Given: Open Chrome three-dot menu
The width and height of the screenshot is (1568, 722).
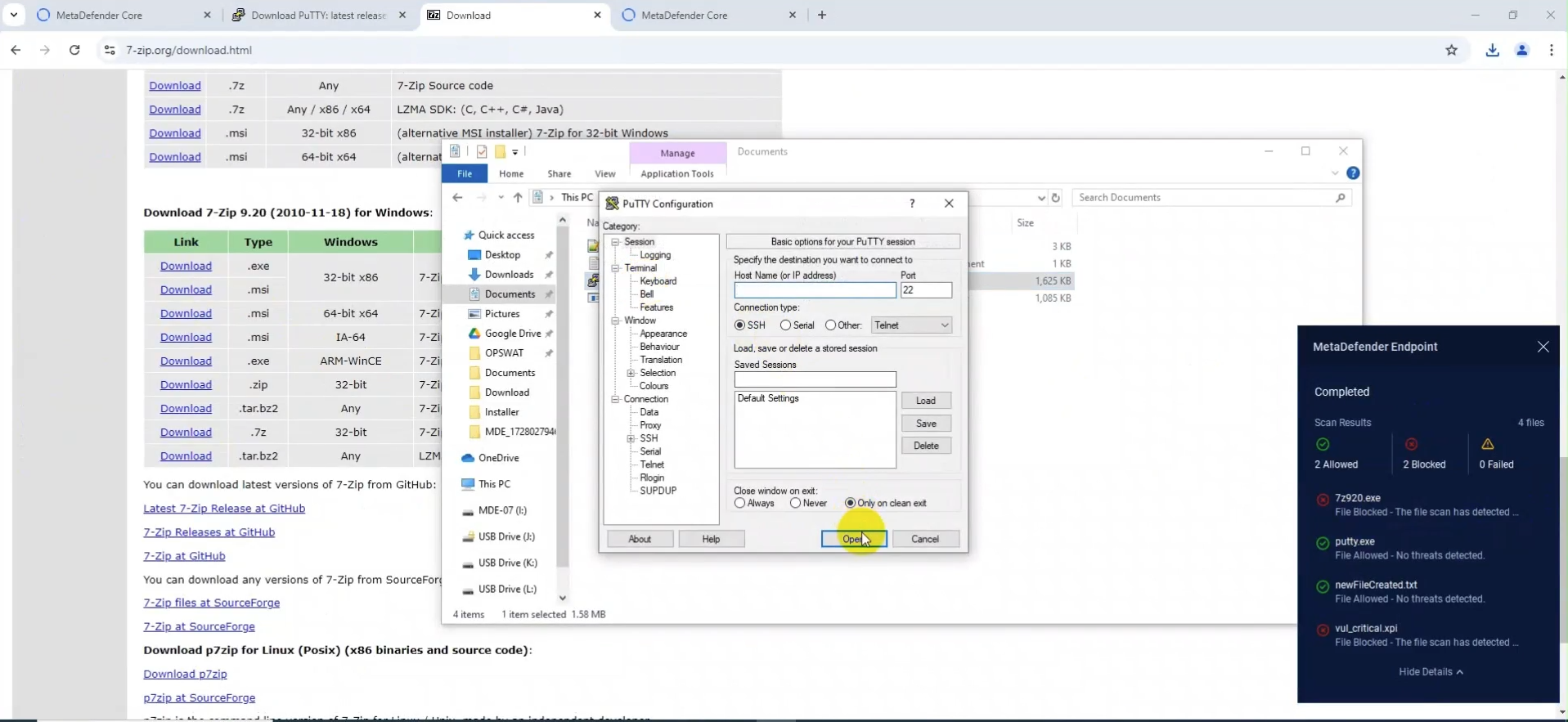Looking at the screenshot, I should tap(1552, 50).
